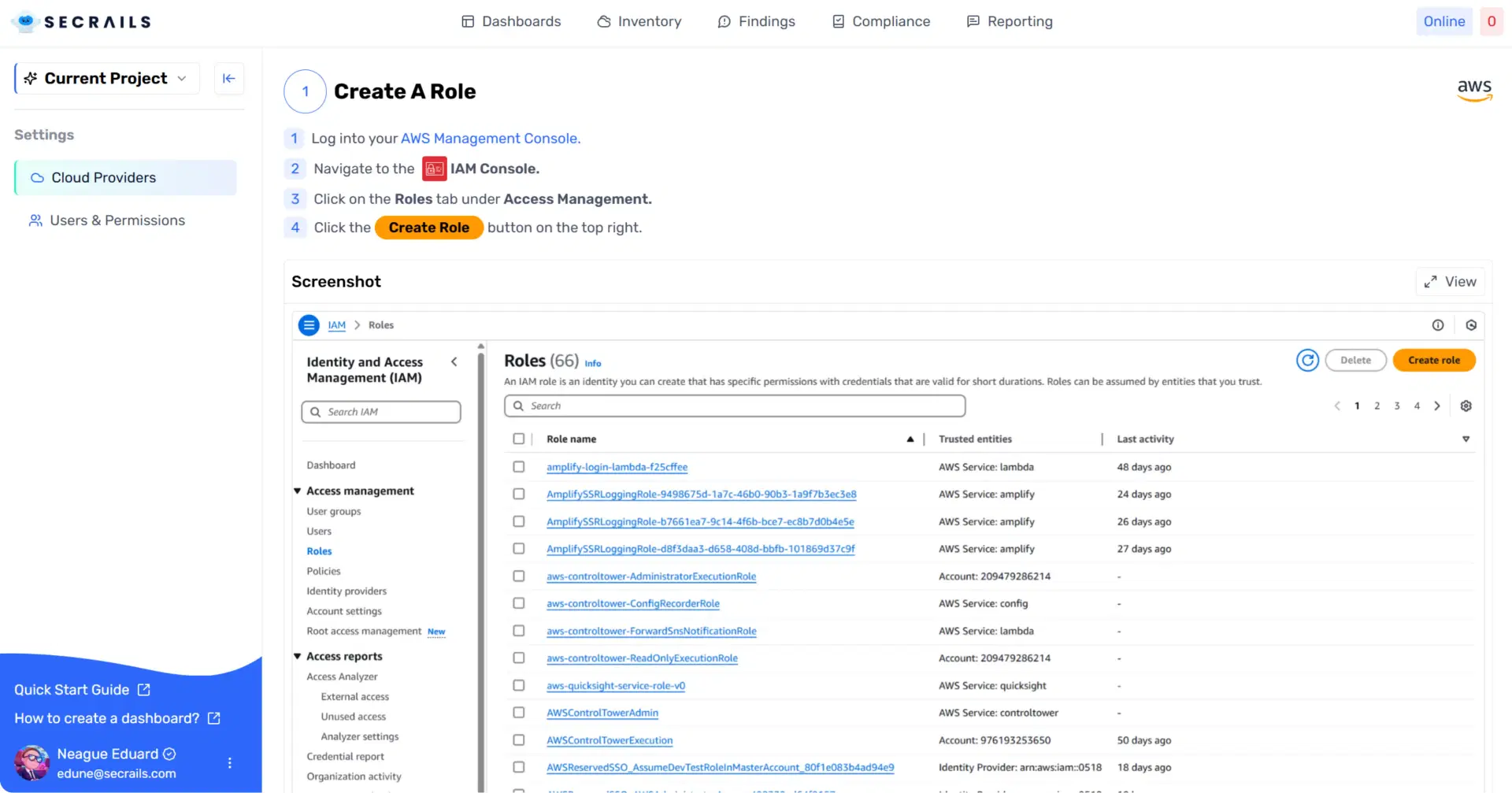The height and width of the screenshot is (793, 1512).
Task: Check the aws-controltower-AdministratorExecutionRole checkbox
Action: (x=518, y=576)
